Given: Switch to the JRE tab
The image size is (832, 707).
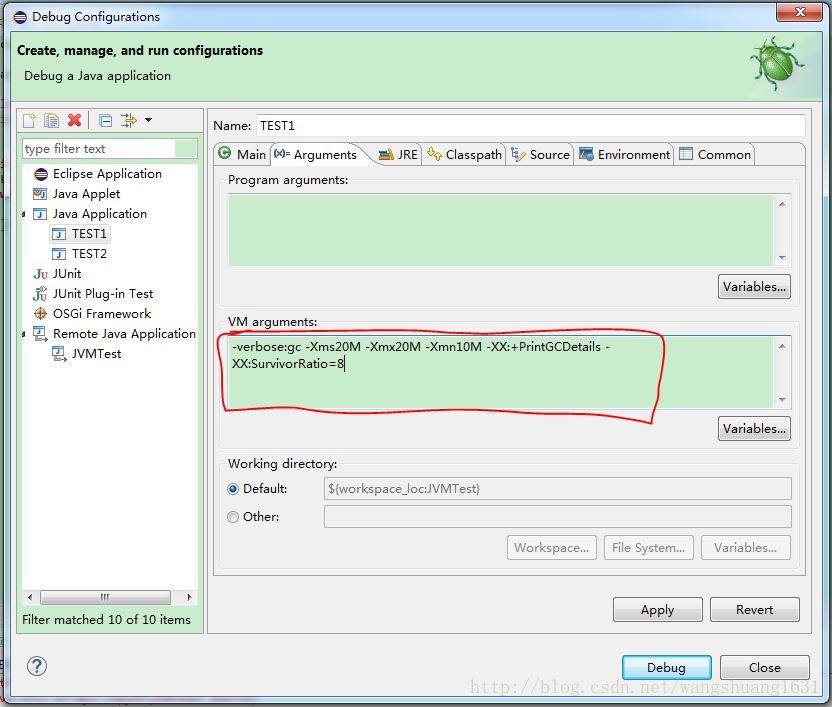Looking at the screenshot, I should click(398, 154).
